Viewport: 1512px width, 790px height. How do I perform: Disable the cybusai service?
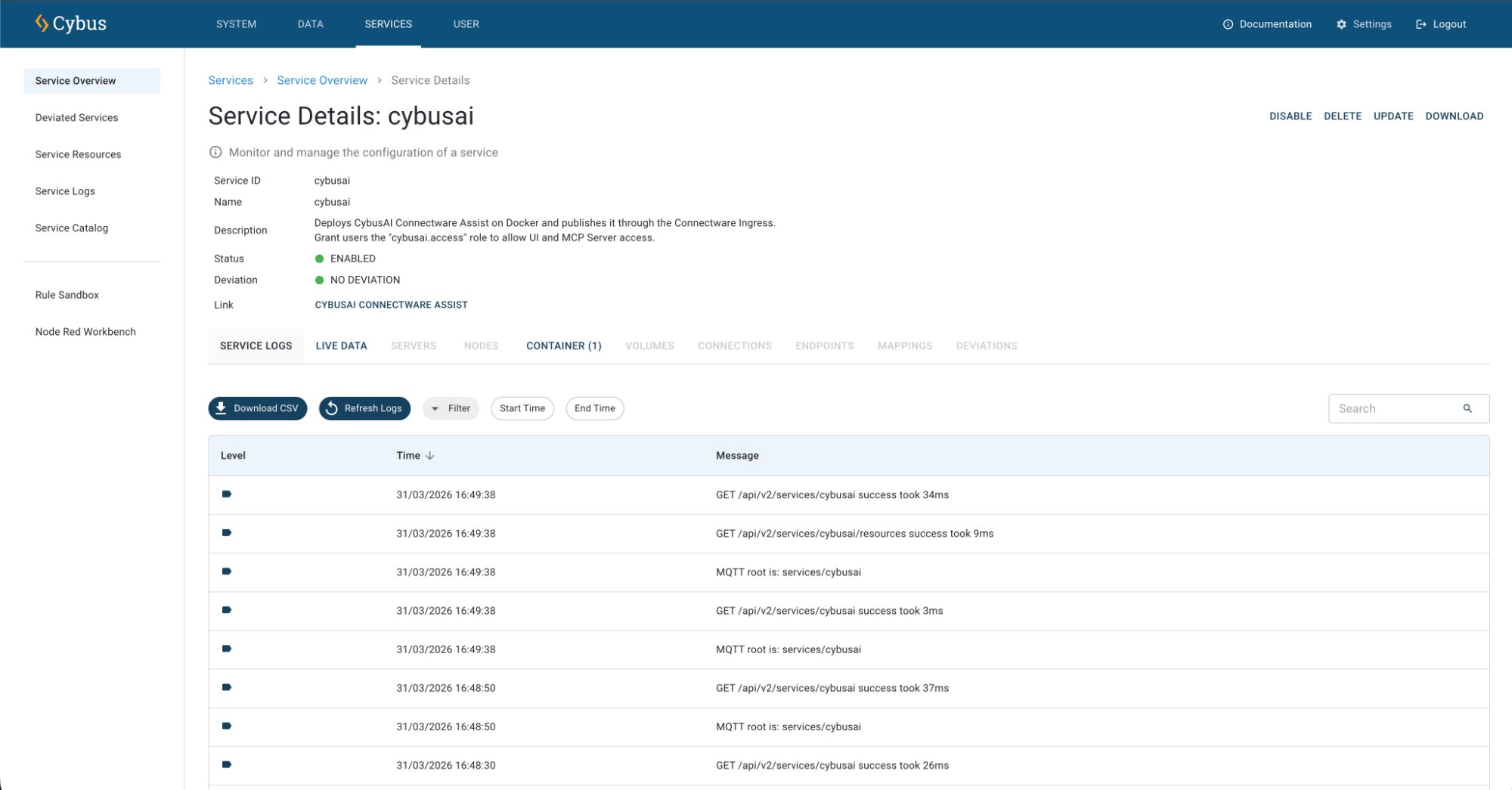pyautogui.click(x=1290, y=116)
